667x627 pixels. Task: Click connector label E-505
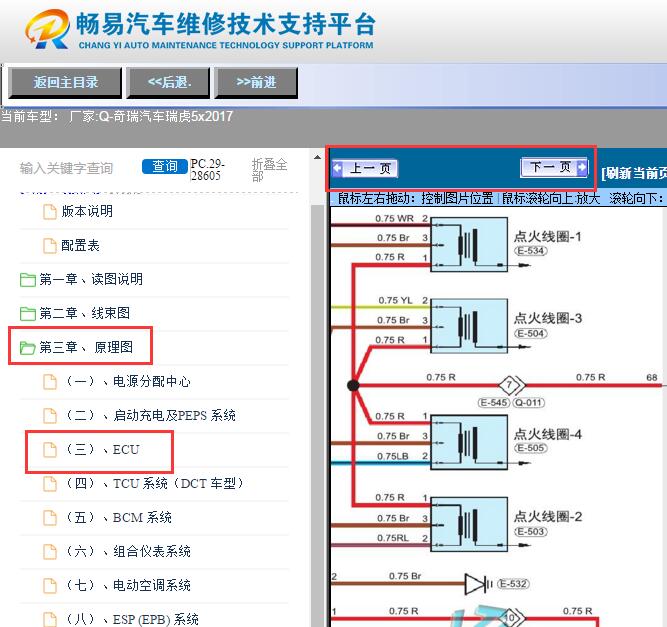tap(530, 448)
